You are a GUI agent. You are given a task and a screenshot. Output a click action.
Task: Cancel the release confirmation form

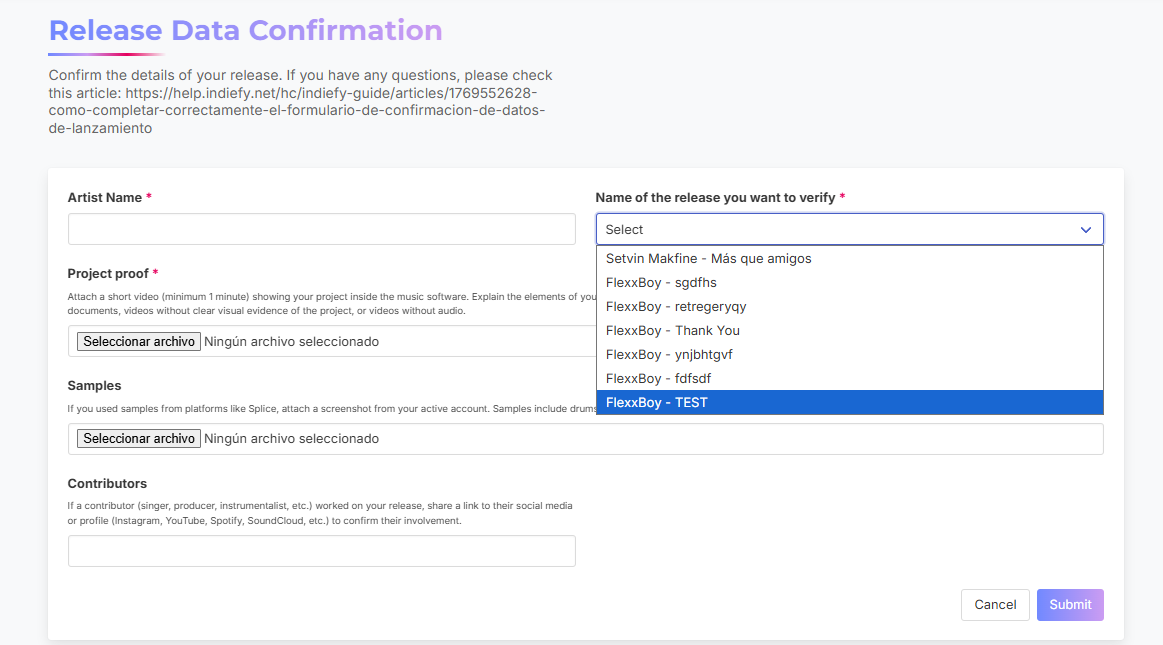[995, 605]
